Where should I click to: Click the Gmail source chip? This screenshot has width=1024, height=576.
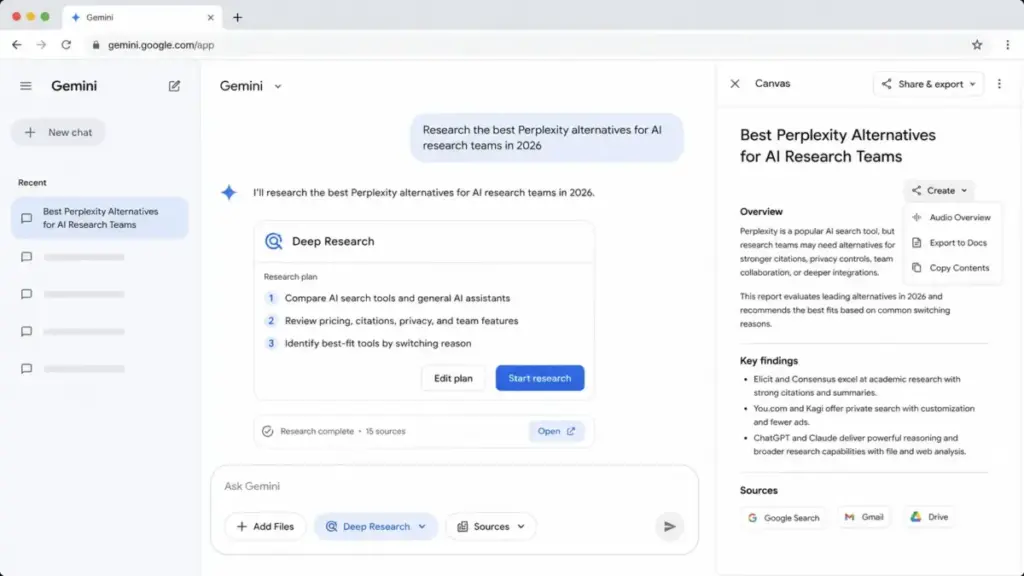[864, 517]
